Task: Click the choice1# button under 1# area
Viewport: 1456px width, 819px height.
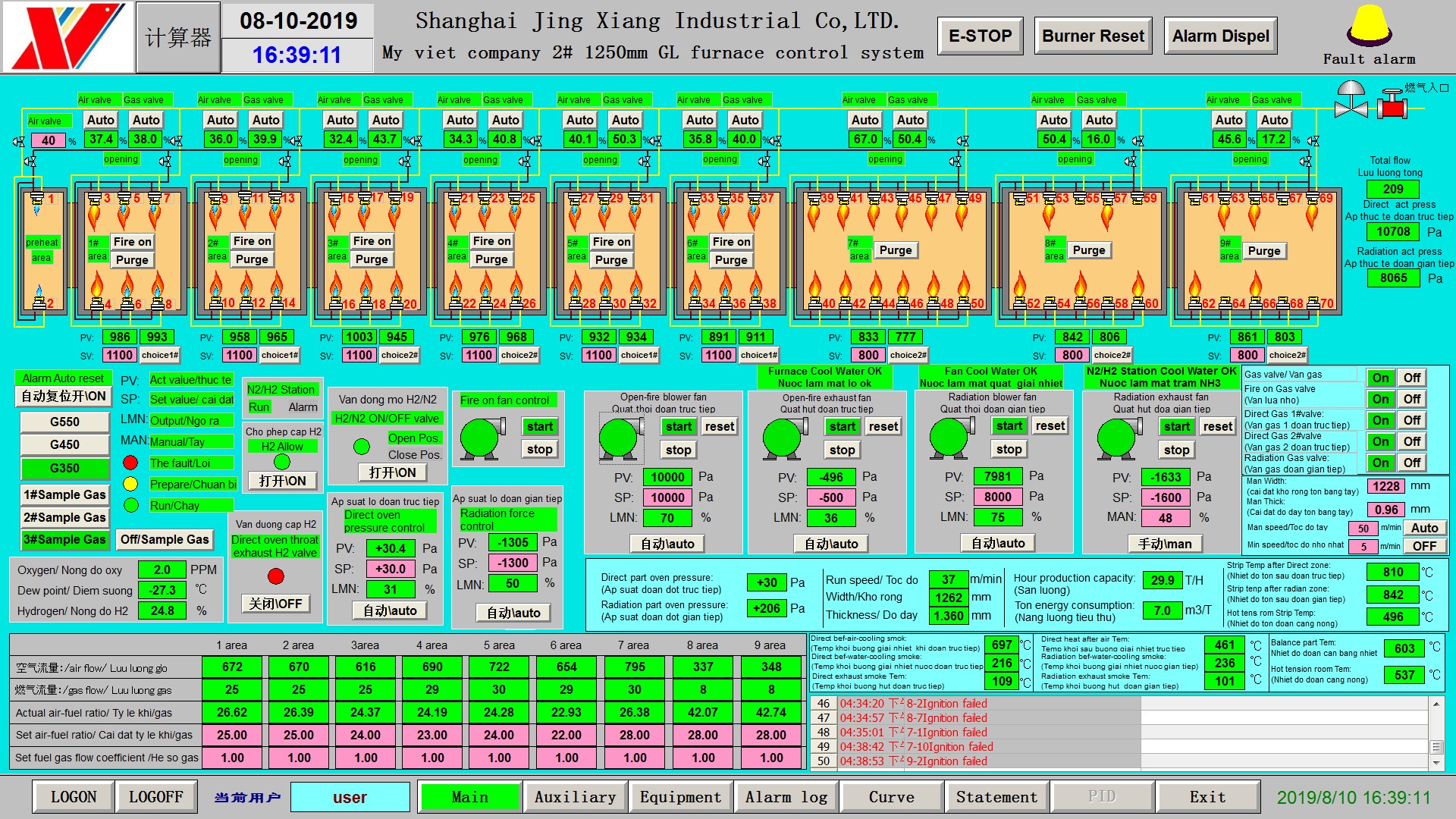Action: (160, 355)
